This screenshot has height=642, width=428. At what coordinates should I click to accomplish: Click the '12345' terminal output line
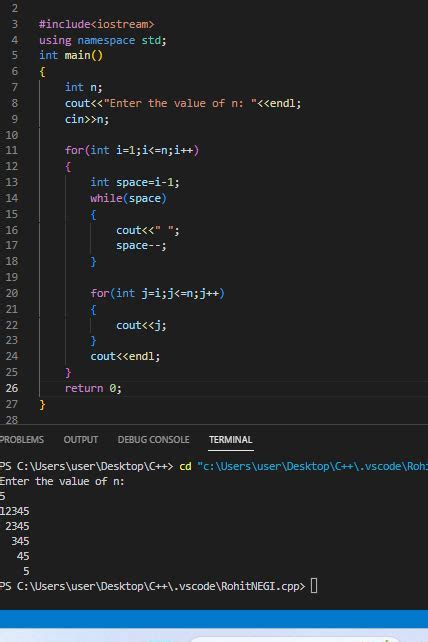point(15,511)
